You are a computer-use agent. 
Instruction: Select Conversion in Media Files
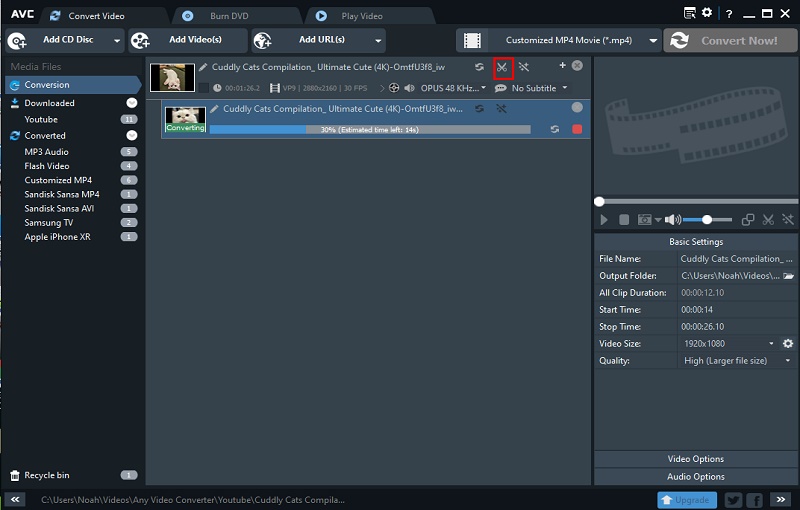72,85
